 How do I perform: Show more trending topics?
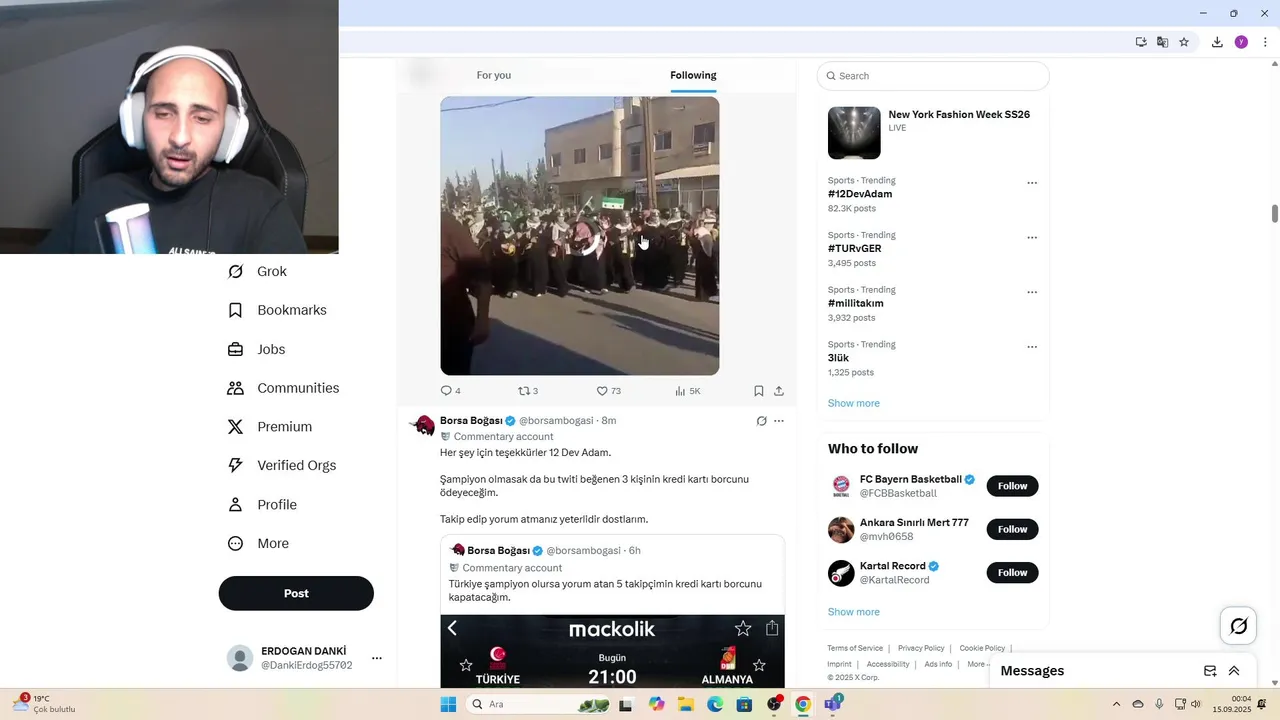coord(854,403)
